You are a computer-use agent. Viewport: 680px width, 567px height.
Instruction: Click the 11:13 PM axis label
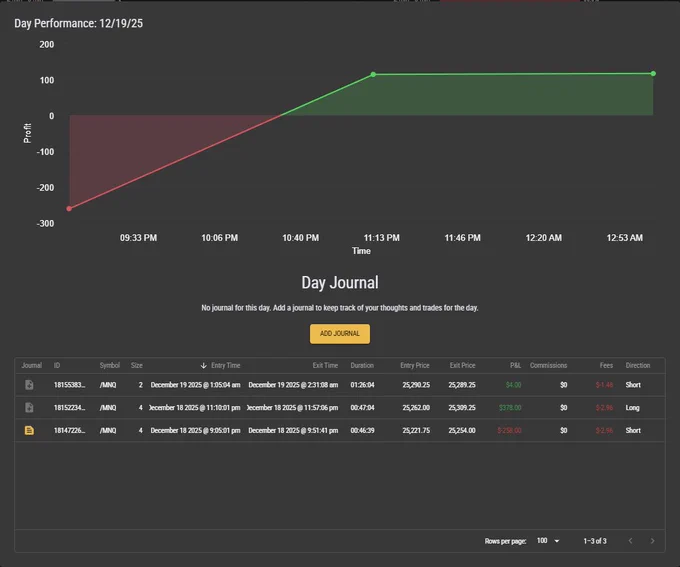(382, 238)
